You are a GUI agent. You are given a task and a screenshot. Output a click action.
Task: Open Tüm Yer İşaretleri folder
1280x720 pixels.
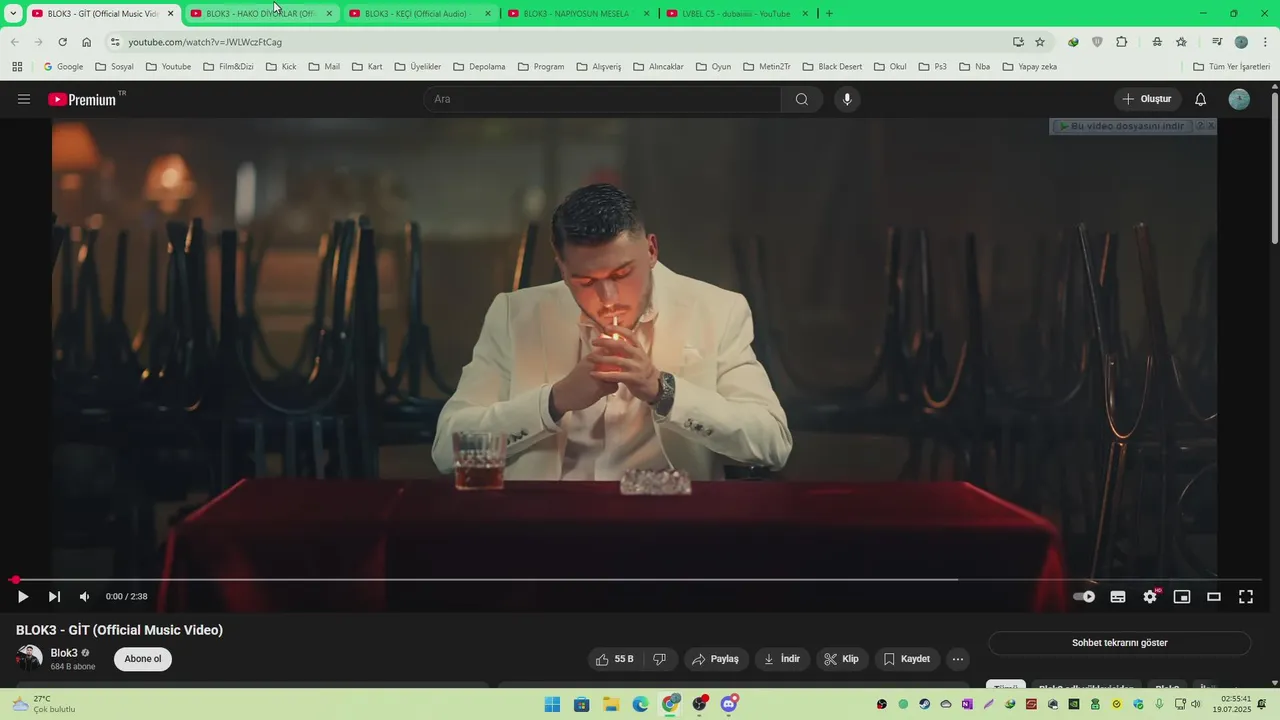click(x=1231, y=67)
